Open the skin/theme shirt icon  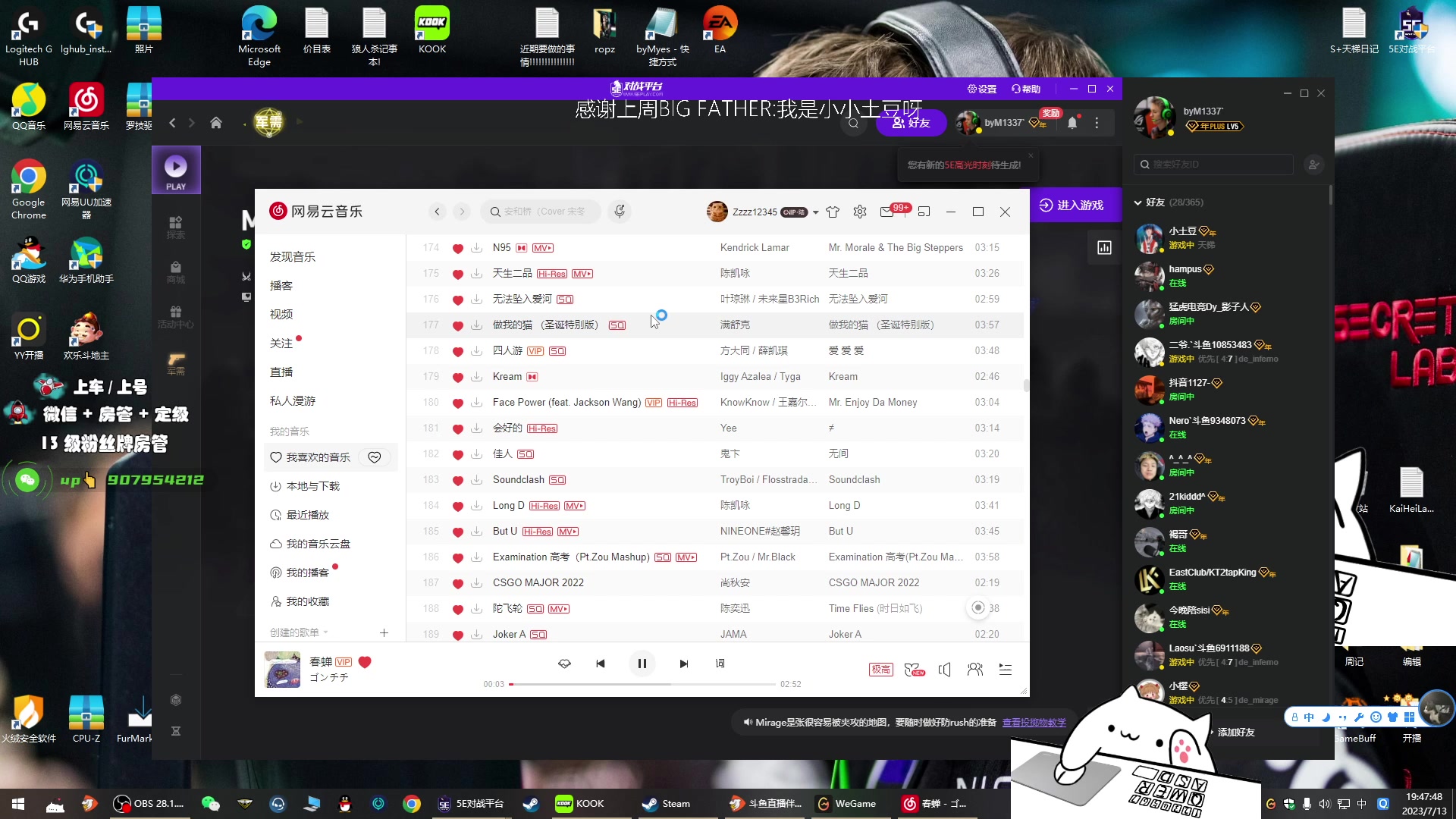coord(833,212)
